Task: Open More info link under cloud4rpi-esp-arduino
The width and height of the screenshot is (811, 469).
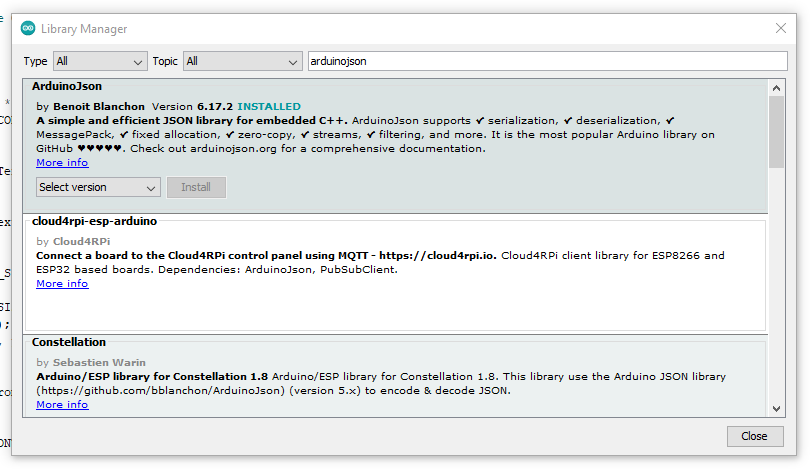Action: pyautogui.click(x=62, y=284)
